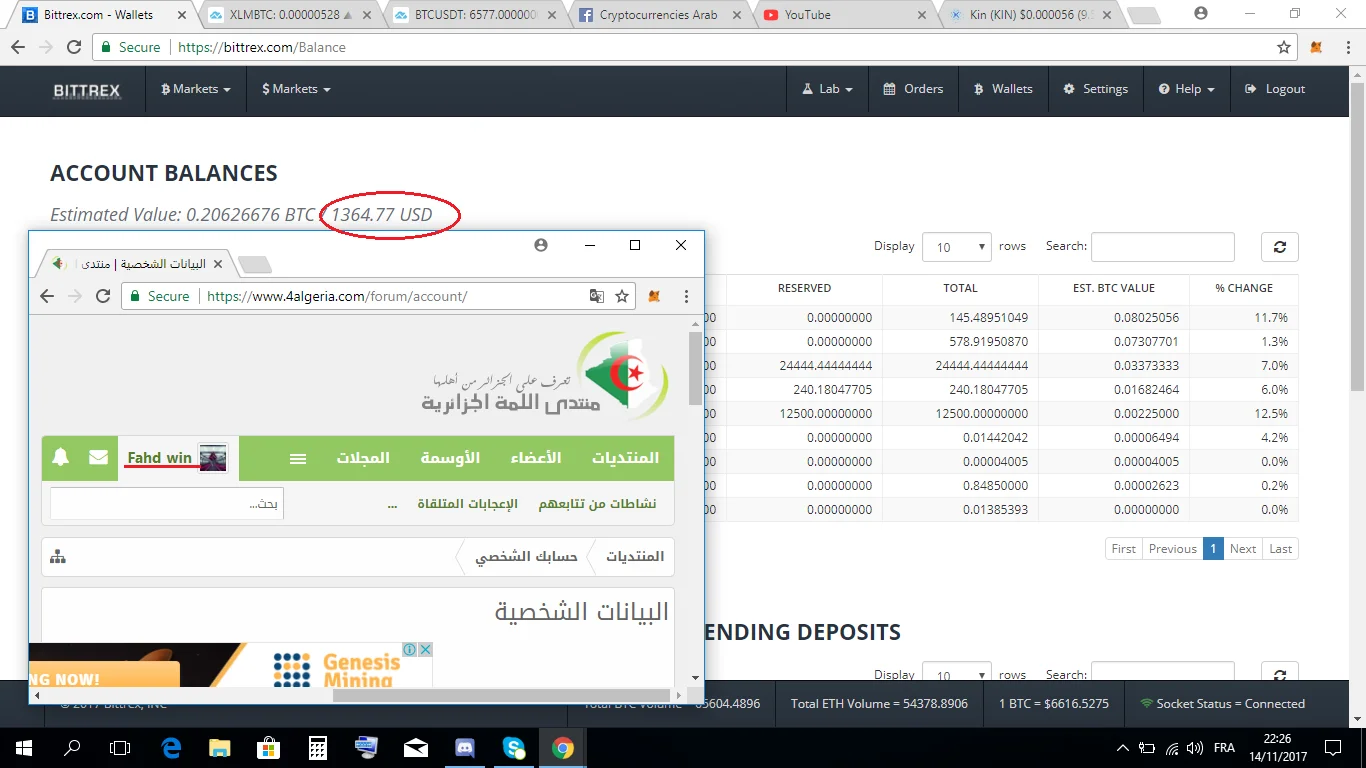Click the Fahd win username link
This screenshot has width=1366, height=768.
tap(159, 458)
